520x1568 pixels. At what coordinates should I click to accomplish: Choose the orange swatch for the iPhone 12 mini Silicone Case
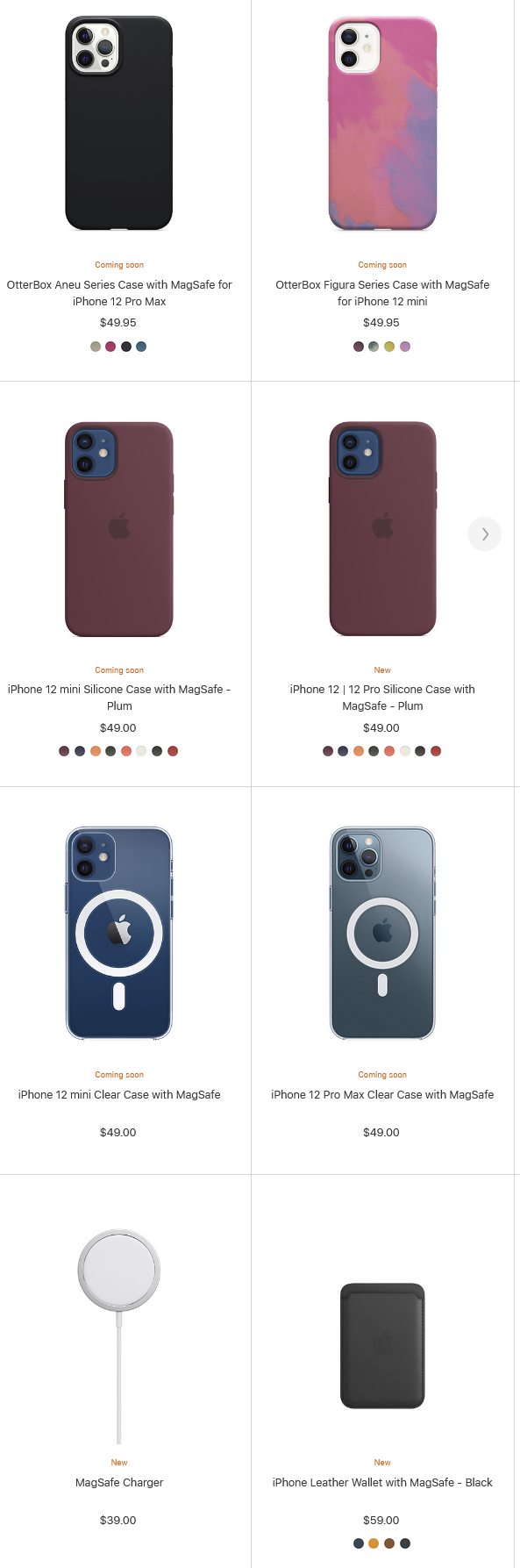[96, 751]
